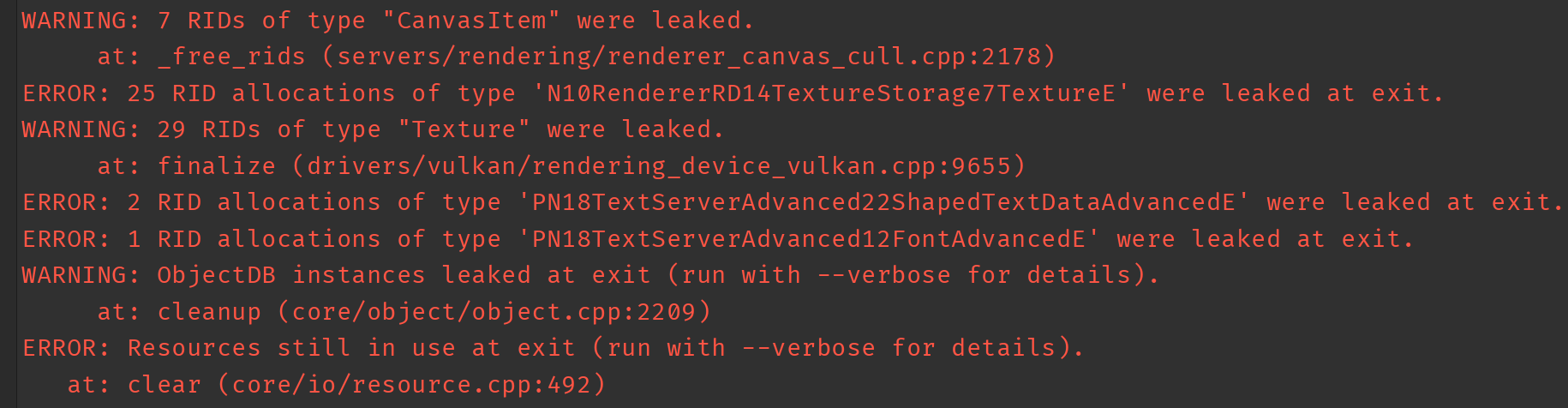
Task: Click the clear function name on last line
Action: (x=164, y=384)
